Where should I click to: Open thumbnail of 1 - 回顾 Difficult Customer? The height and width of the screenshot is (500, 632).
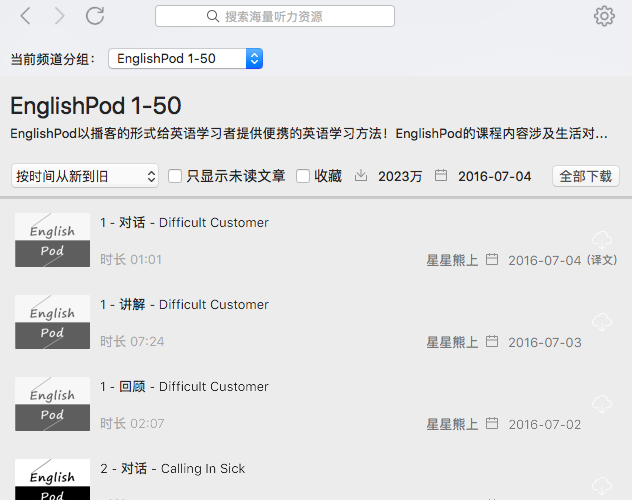[52, 404]
